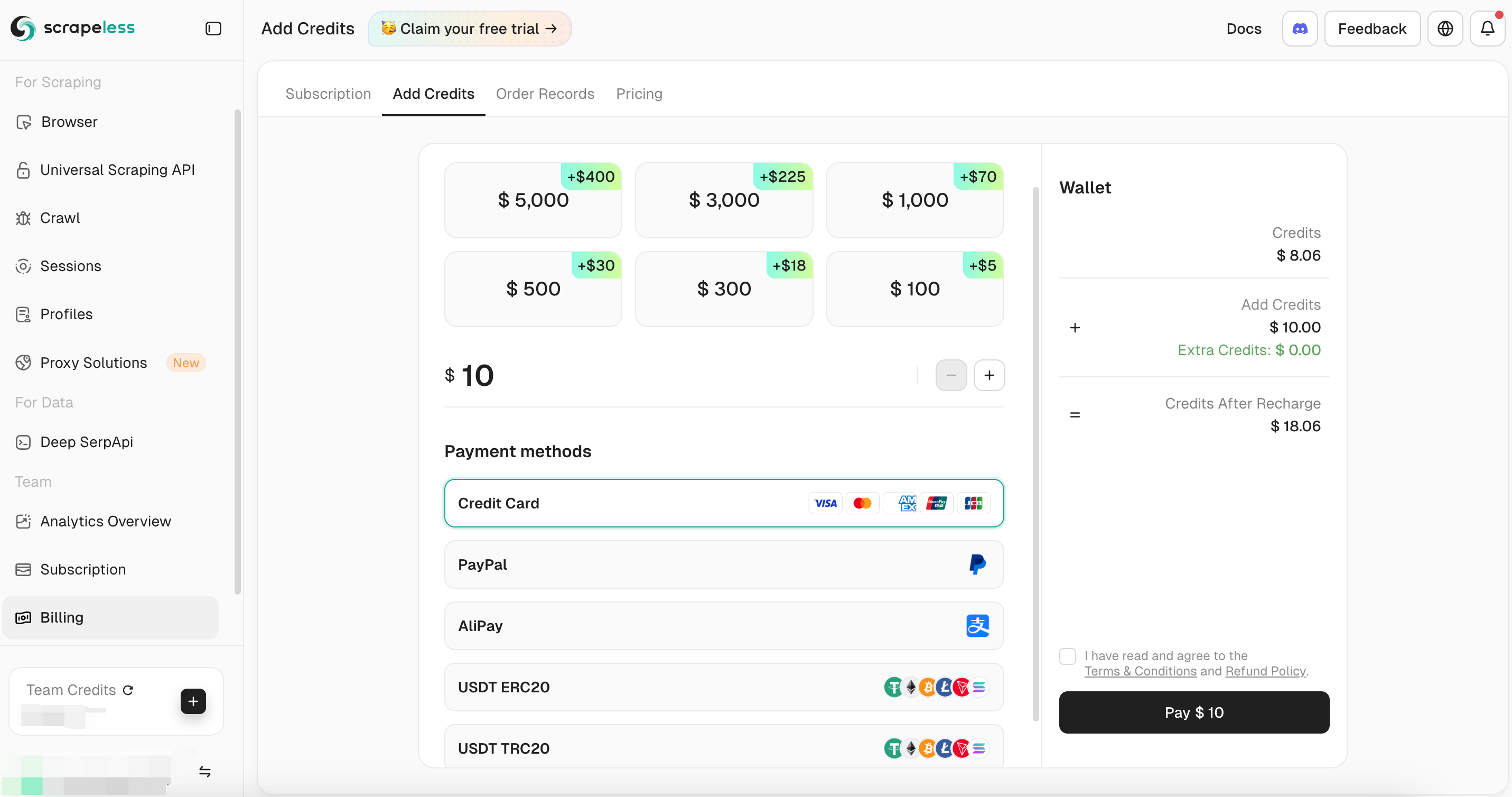Viewport: 1512px width, 797px height.
Task: Open Proxy Solutions in sidebar
Action: point(94,363)
